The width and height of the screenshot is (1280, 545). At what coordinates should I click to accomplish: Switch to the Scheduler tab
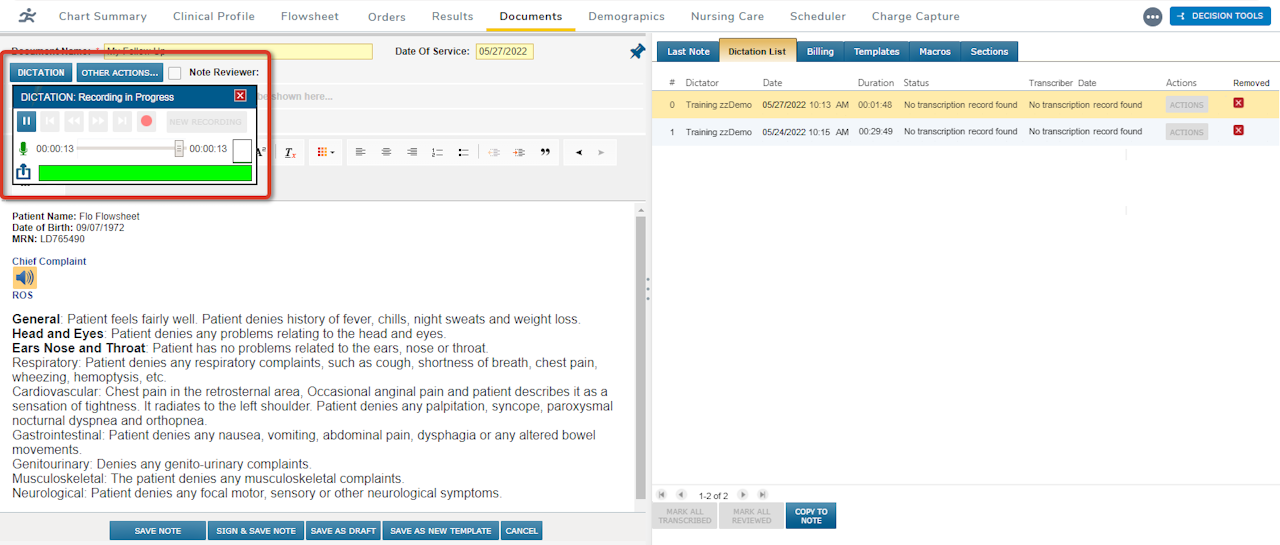pyautogui.click(x=818, y=16)
